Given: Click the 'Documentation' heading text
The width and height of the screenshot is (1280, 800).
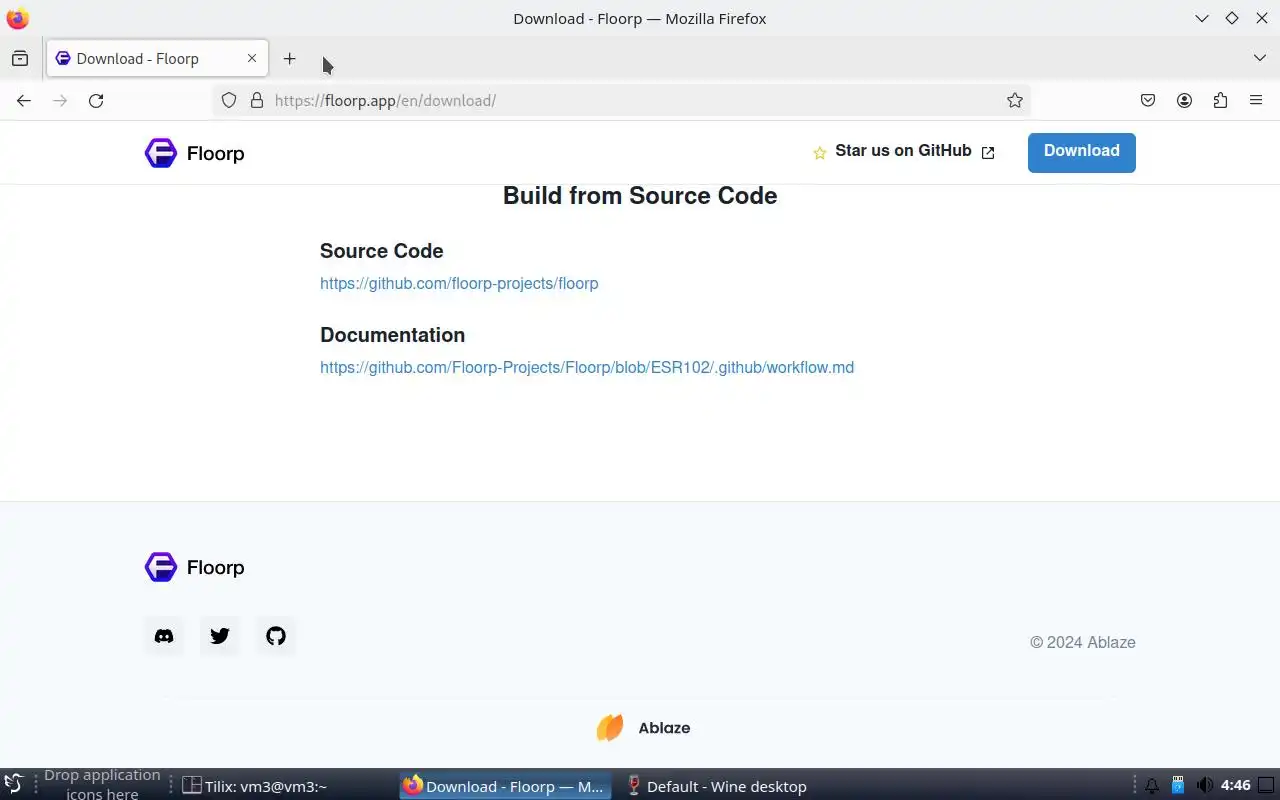Looking at the screenshot, I should [x=392, y=335].
